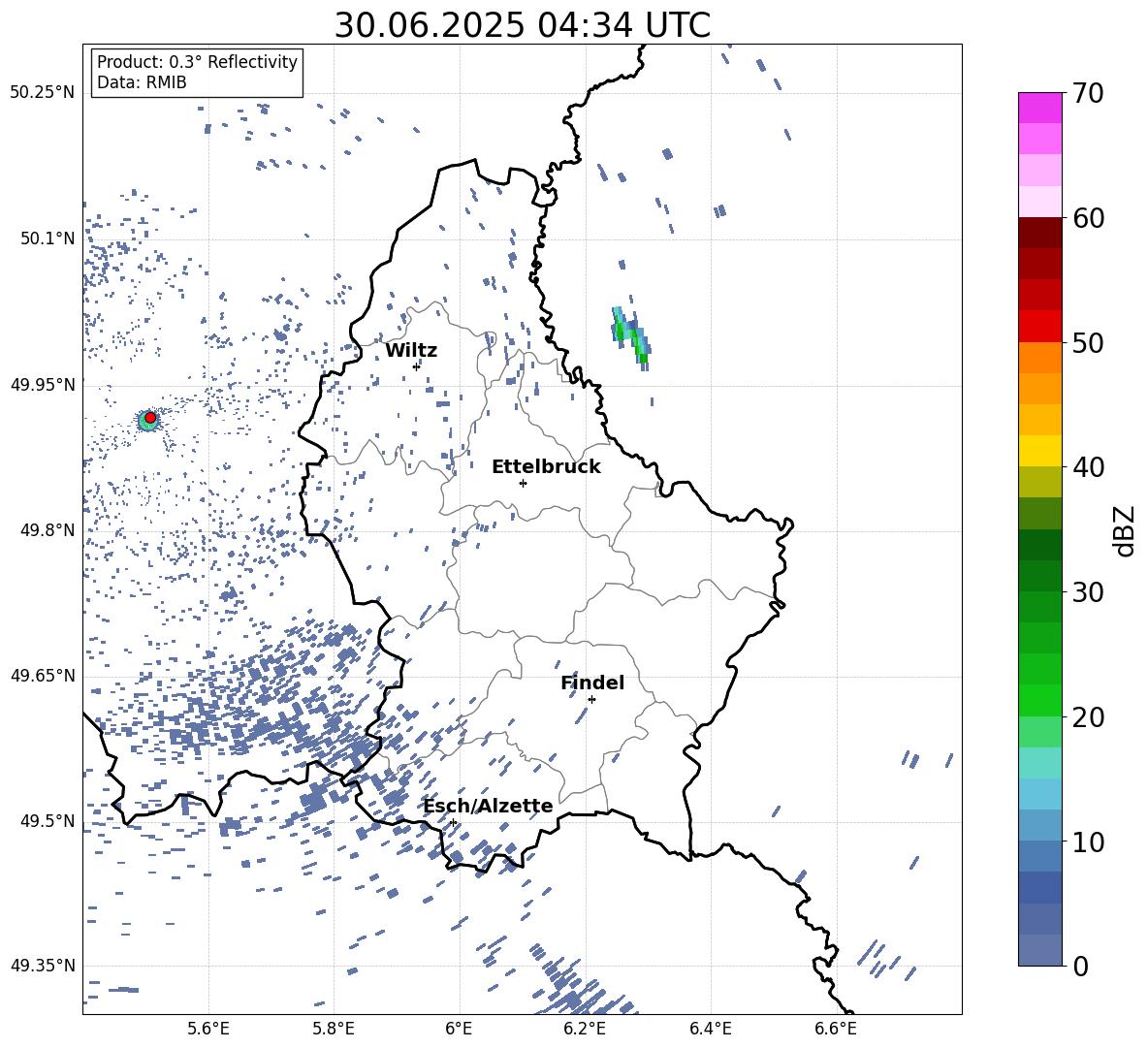Click the title "30.06.2025 04:34 UTC"
Image resolution: width=1148 pixels, height=1048 pixels.
(x=522, y=25)
